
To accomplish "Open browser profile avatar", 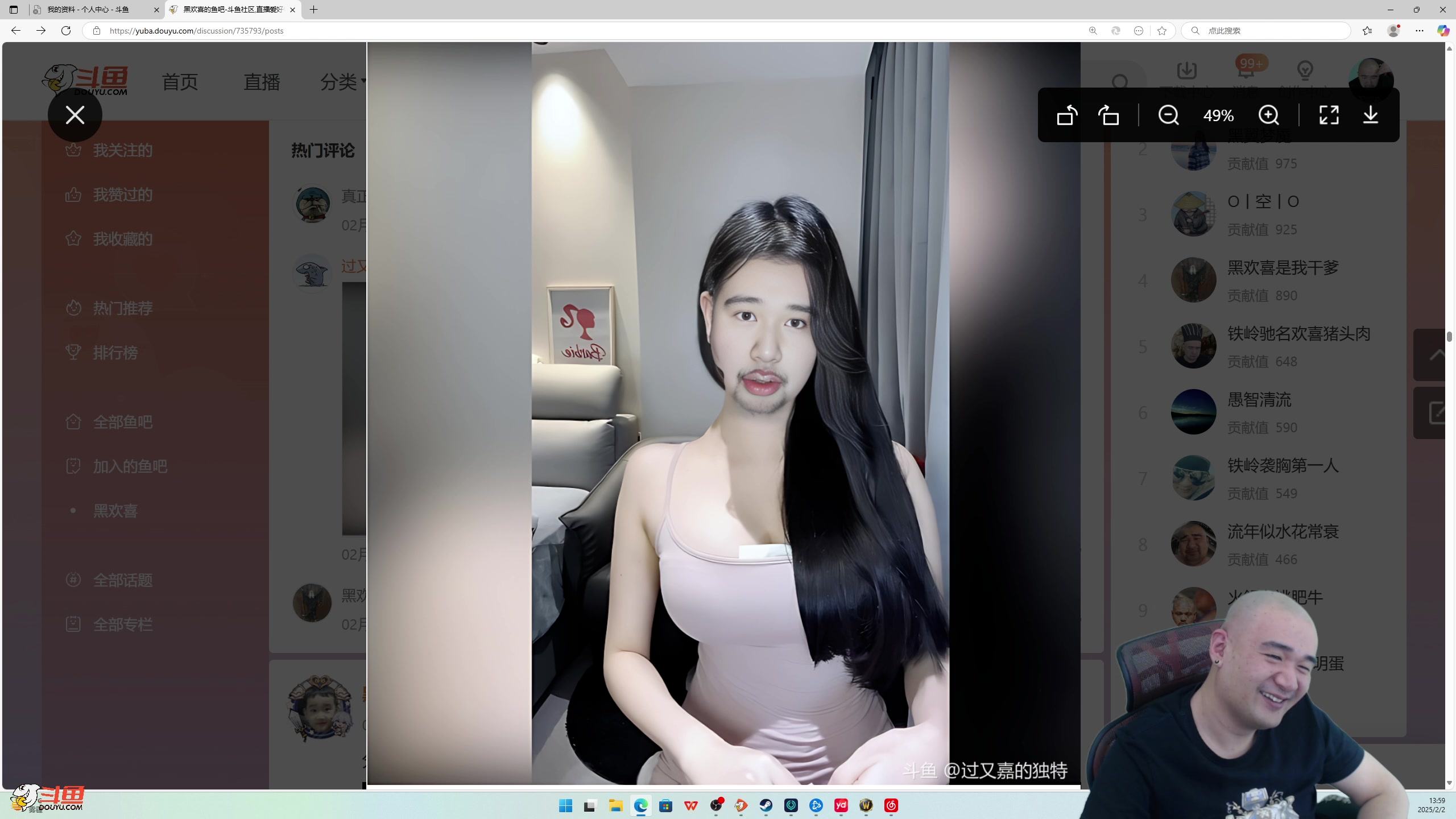I will [1393, 31].
